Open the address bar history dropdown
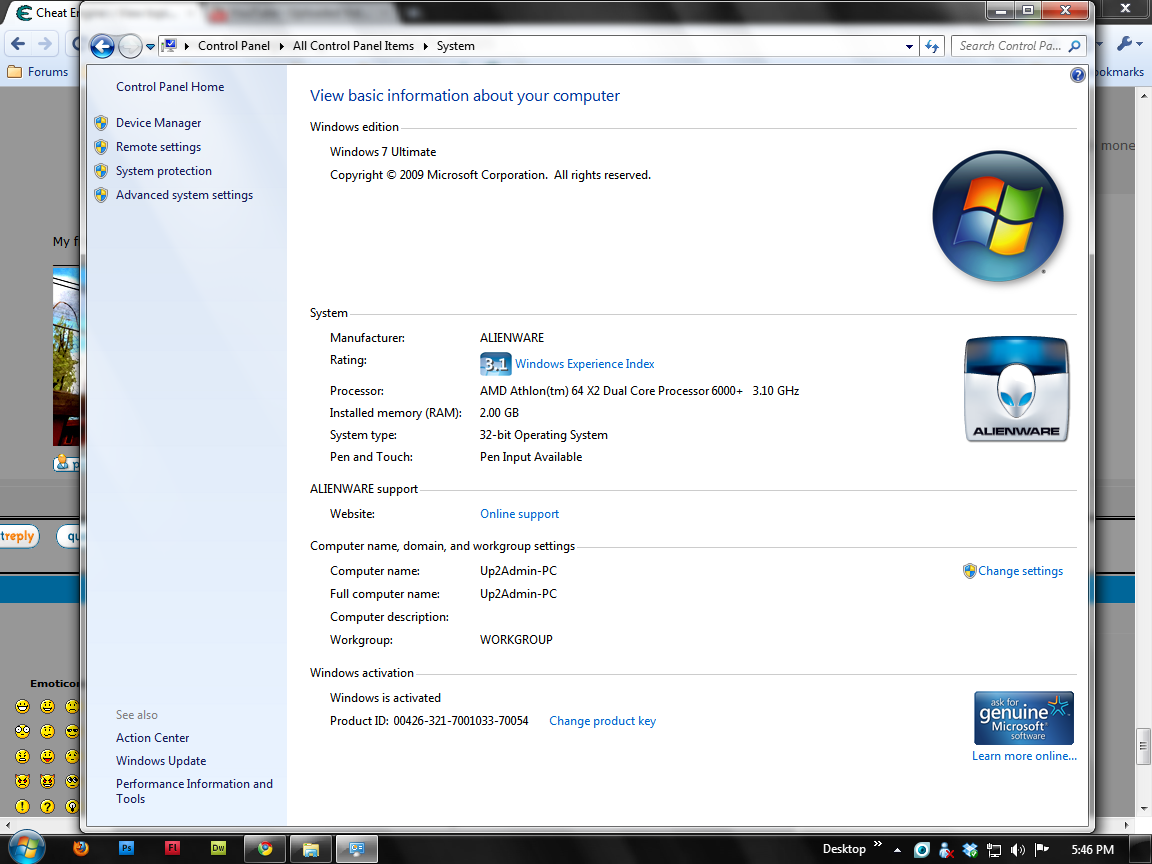Viewport: 1152px width, 864px height. (x=910, y=46)
